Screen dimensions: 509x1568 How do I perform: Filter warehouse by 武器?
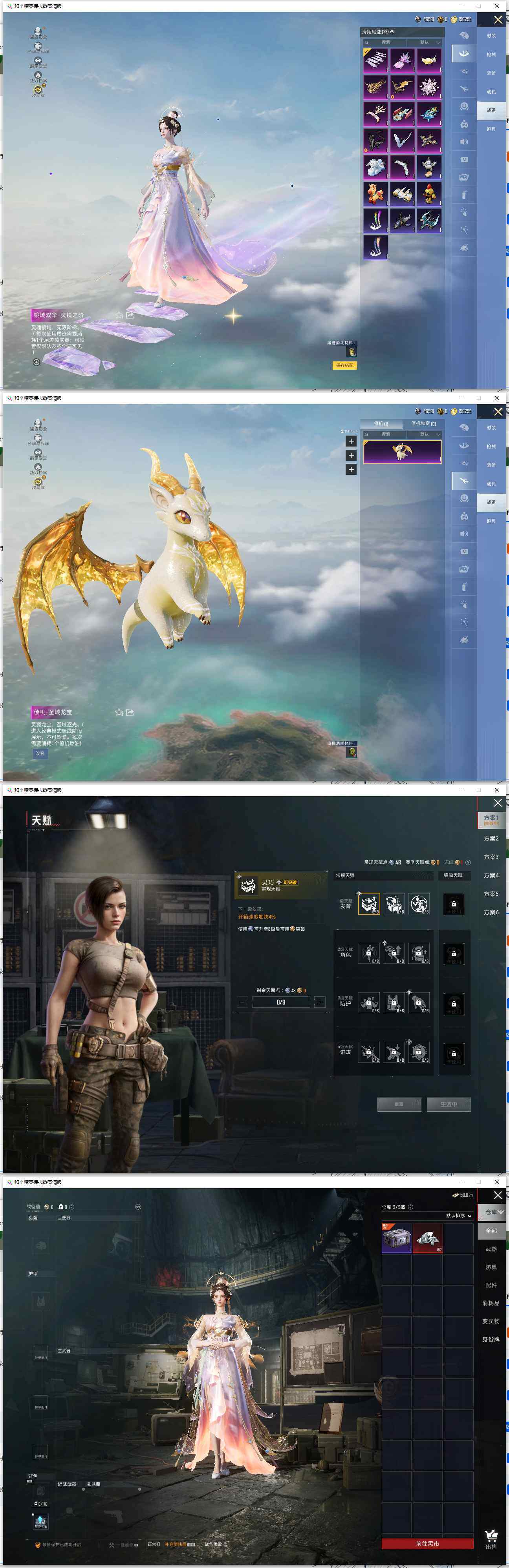pos(491,1249)
